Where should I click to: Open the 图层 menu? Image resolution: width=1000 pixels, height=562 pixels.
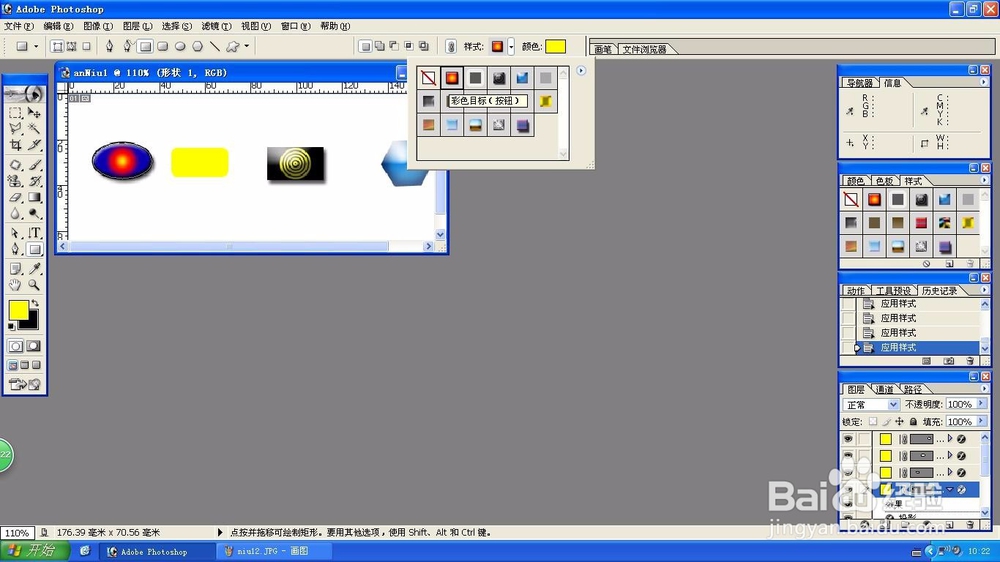click(137, 26)
